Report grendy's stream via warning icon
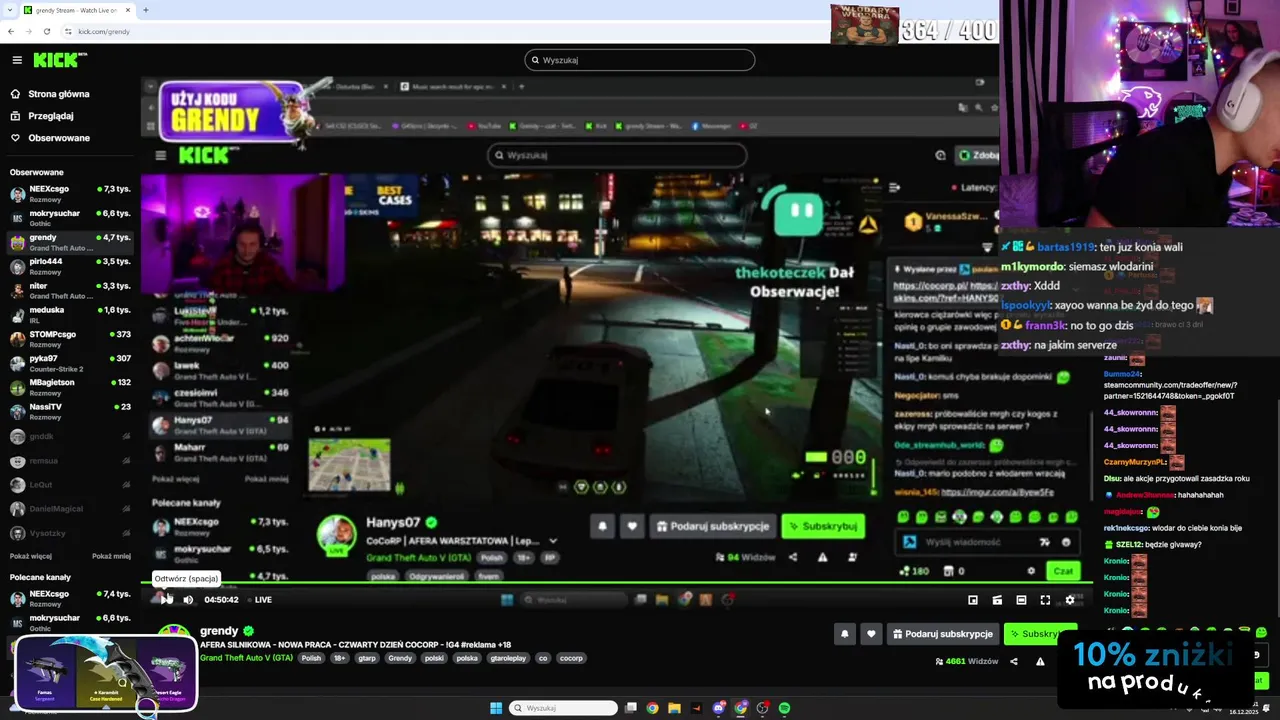The width and height of the screenshot is (1280, 720). pos(1040,661)
